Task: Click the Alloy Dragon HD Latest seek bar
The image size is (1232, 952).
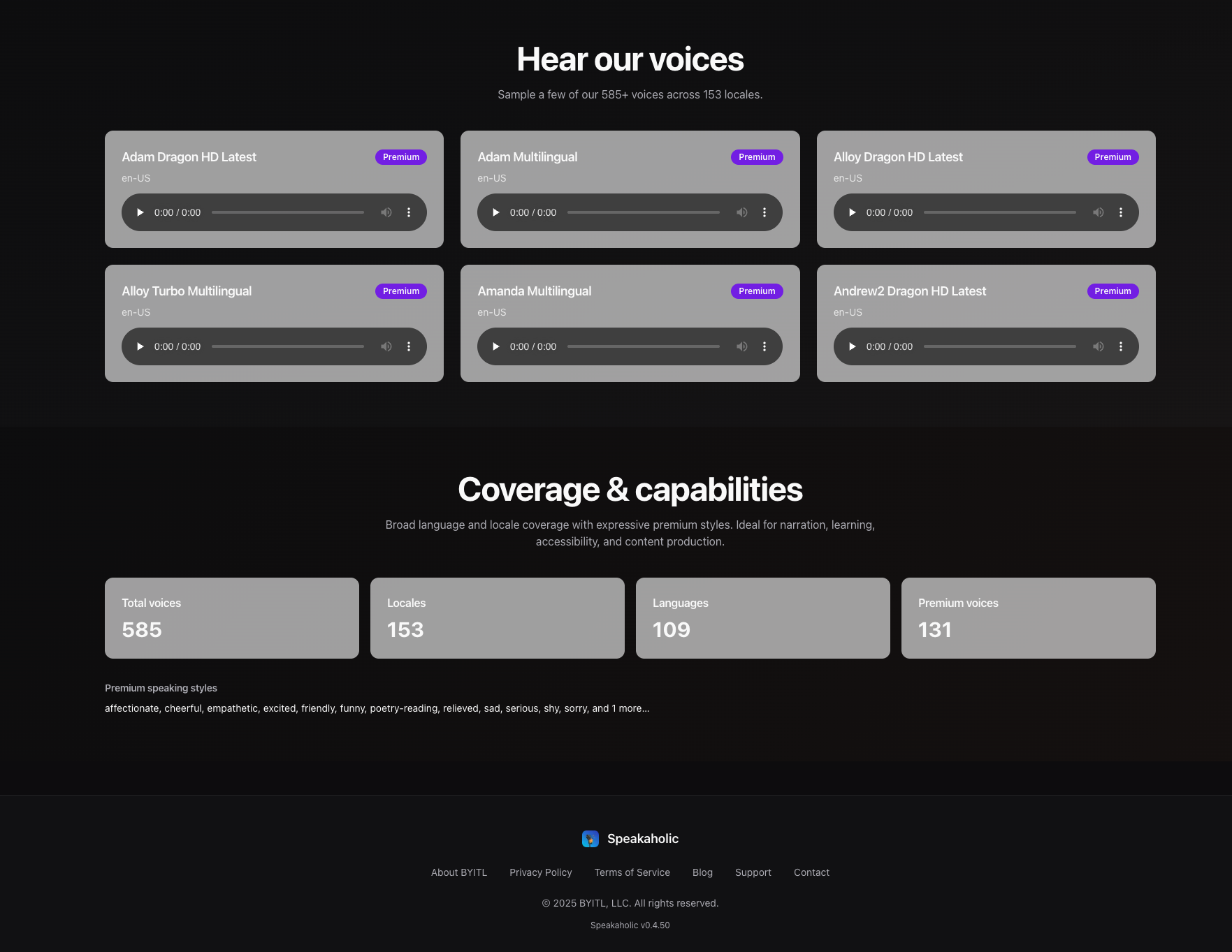Action: coord(999,212)
